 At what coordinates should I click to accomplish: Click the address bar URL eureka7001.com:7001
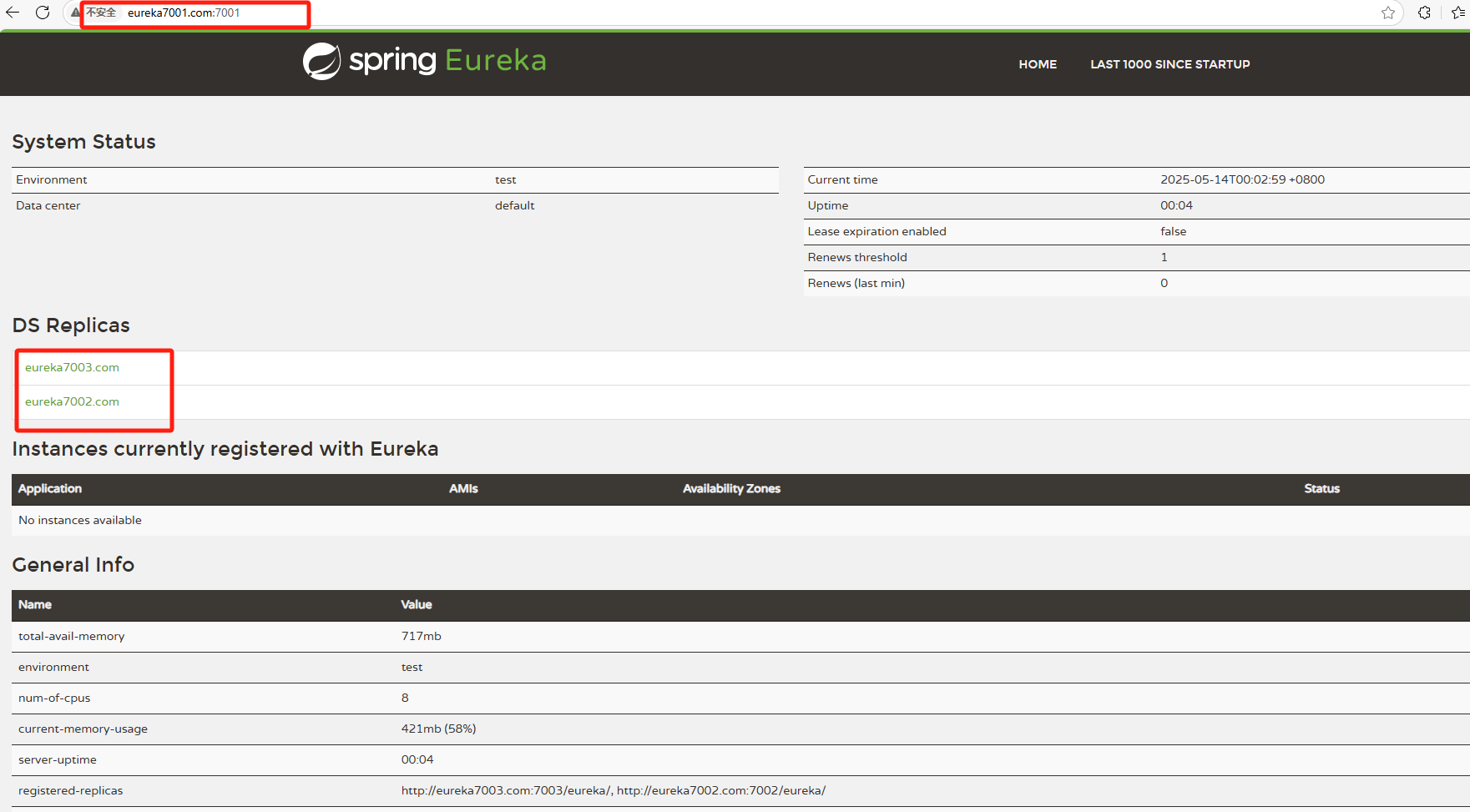pos(184,13)
